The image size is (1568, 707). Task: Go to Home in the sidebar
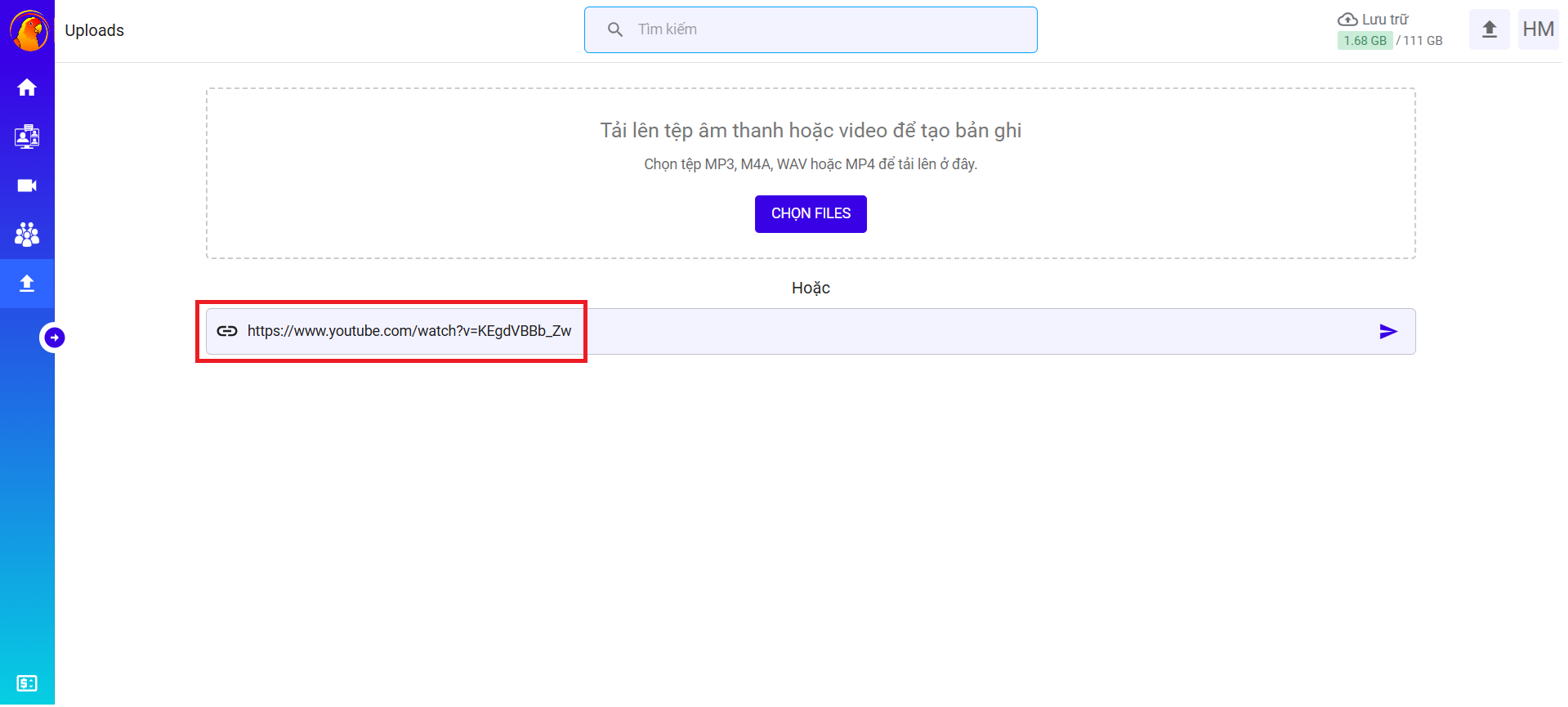27,87
